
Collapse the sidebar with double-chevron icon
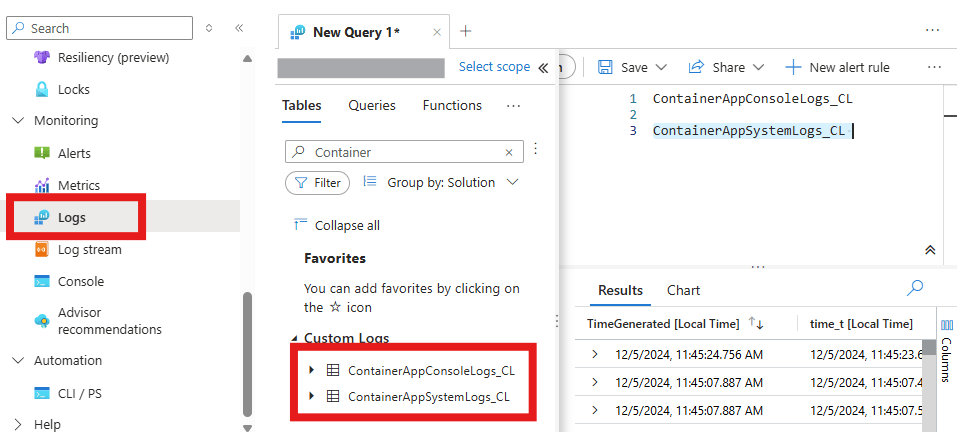click(239, 28)
